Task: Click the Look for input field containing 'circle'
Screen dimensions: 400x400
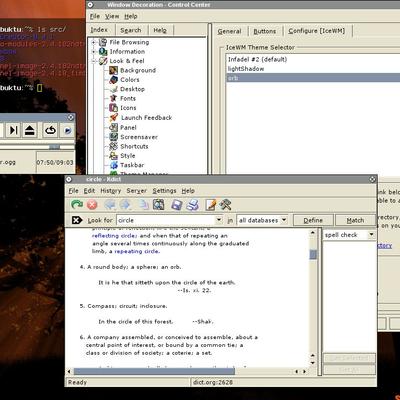Action: click(166, 220)
